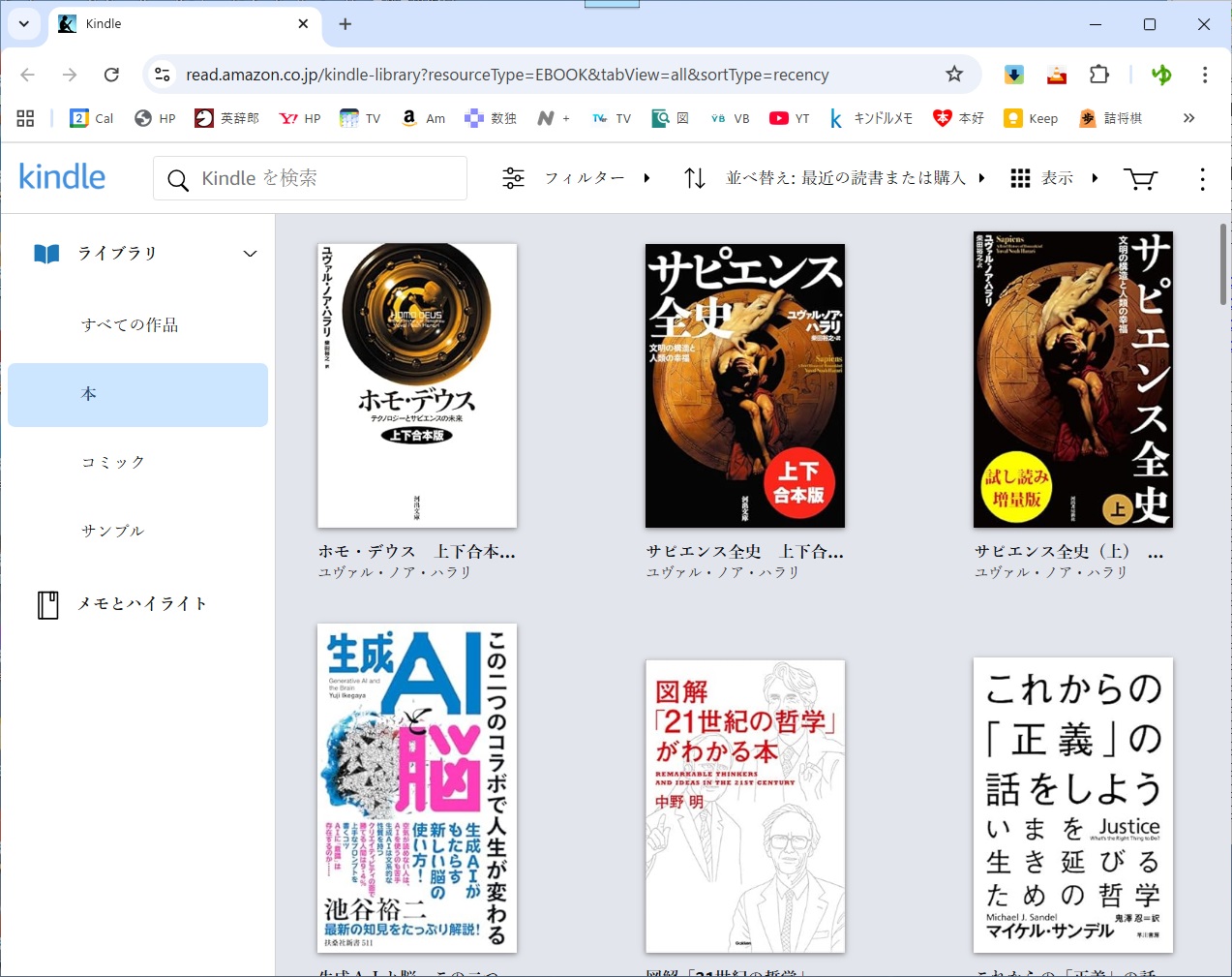The image size is (1232, 977).
Task: Click the notes and highlights notebook icon
Action: pyautogui.click(x=47, y=604)
